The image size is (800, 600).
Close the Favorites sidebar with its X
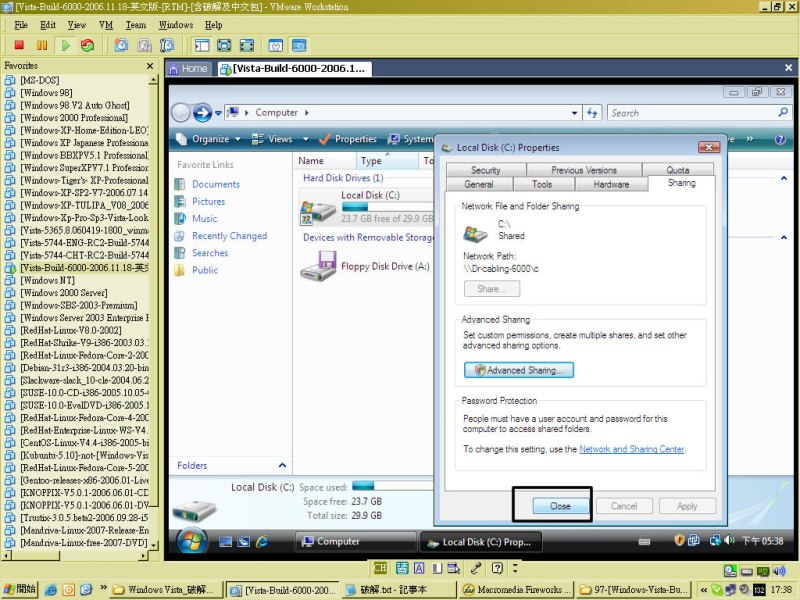pyautogui.click(x=149, y=66)
